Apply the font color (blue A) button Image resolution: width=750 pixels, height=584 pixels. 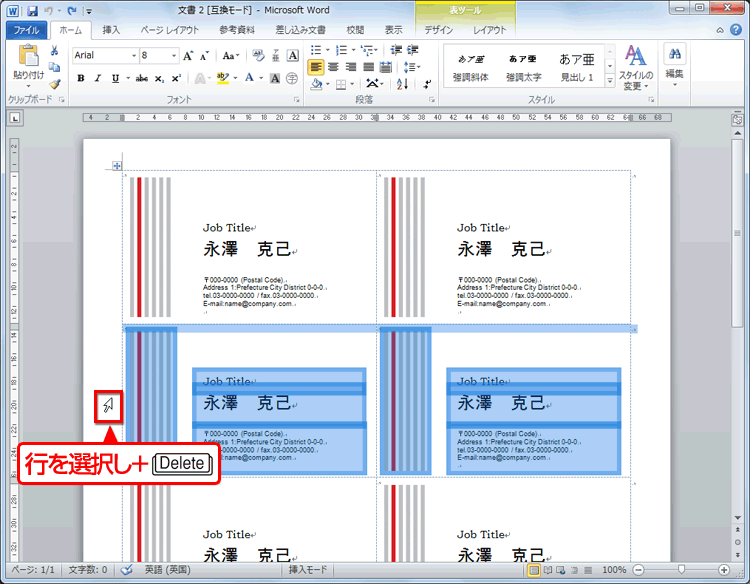click(x=249, y=78)
